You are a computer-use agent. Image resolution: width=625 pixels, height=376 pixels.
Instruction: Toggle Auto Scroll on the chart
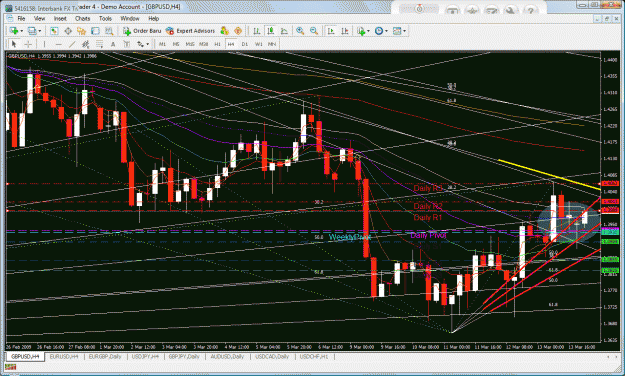pyautogui.click(x=331, y=31)
